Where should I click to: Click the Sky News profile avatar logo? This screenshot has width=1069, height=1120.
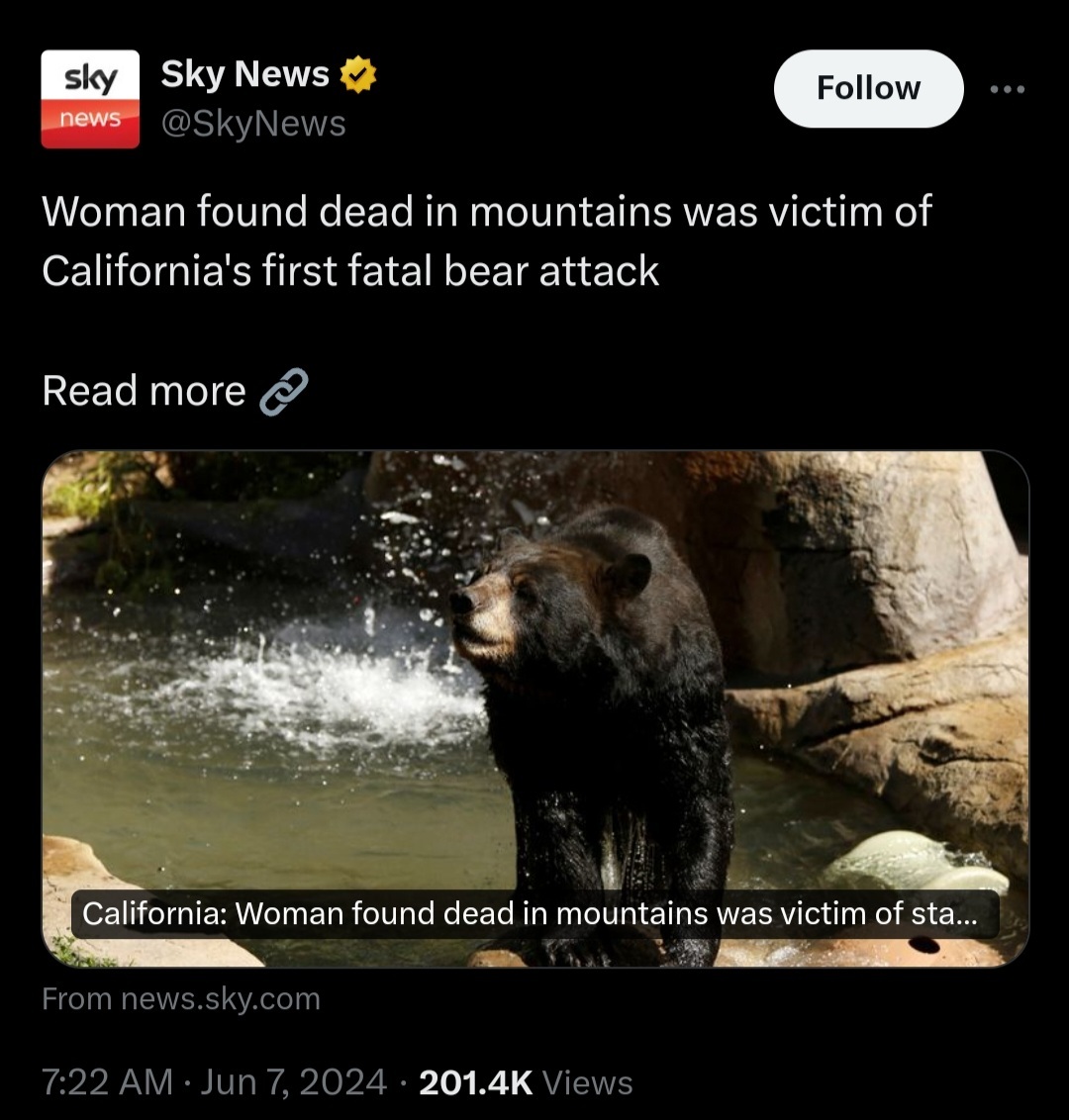click(x=90, y=99)
